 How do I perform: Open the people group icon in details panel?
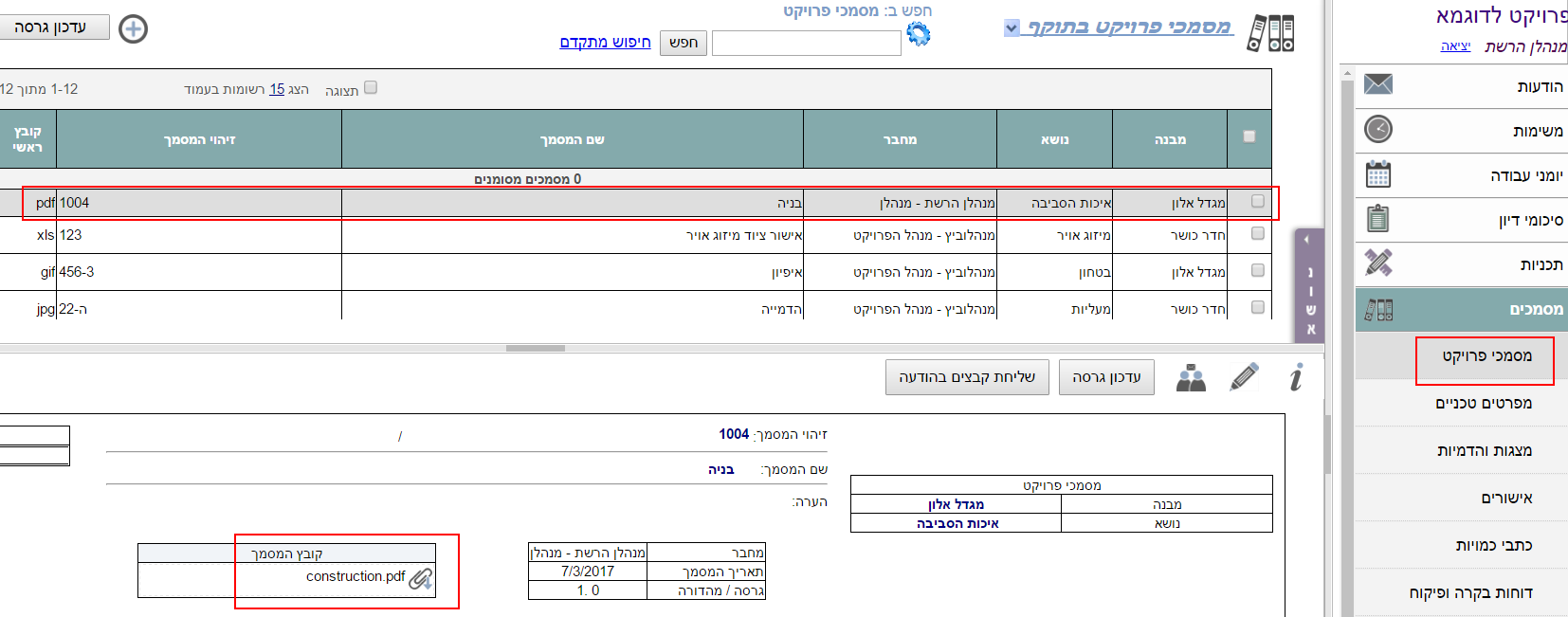tap(1191, 377)
